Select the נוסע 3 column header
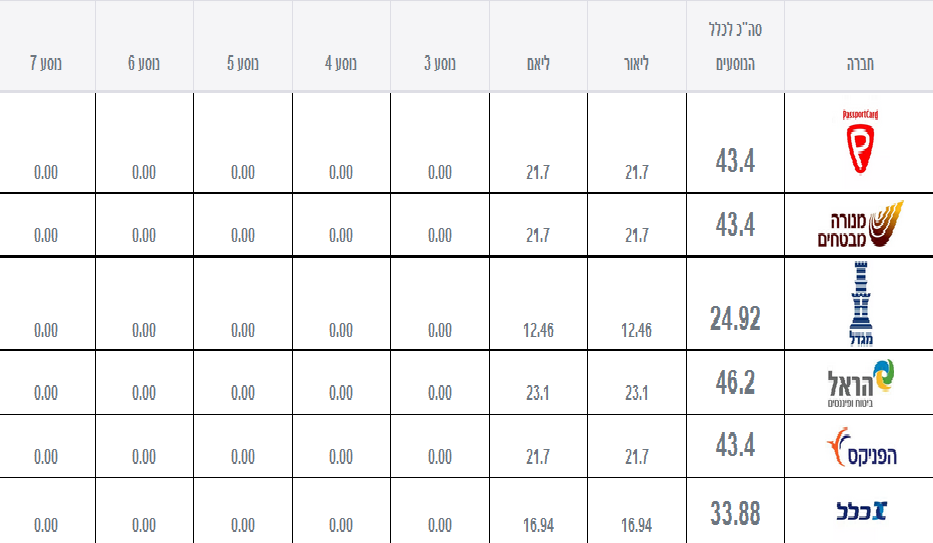The width and height of the screenshot is (933, 543). (x=440, y=64)
